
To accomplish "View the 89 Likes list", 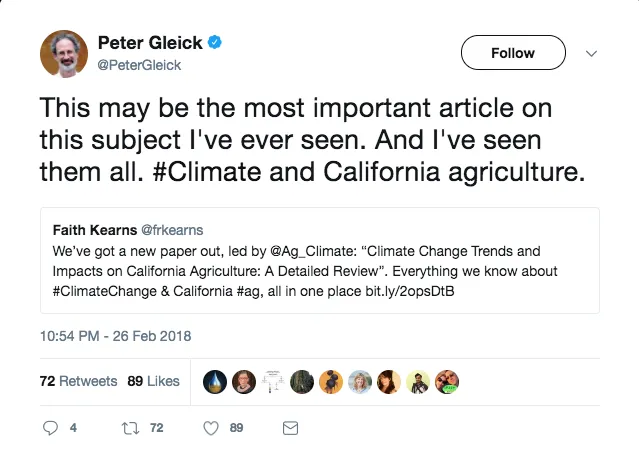I will coord(153,381).
